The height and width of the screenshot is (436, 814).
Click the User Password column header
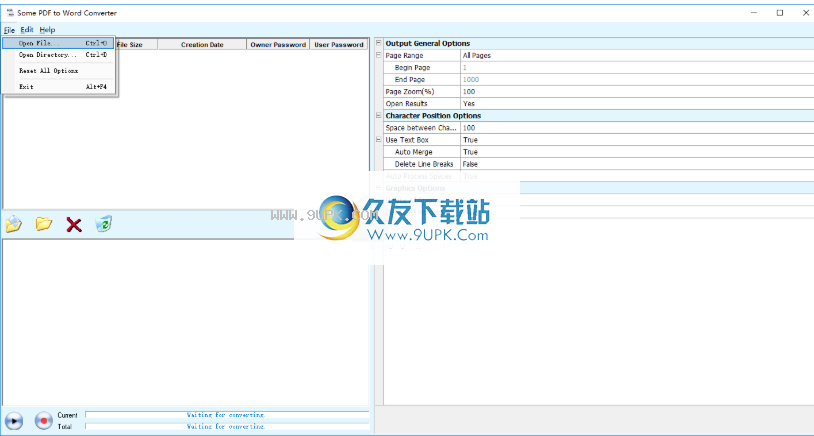point(338,45)
